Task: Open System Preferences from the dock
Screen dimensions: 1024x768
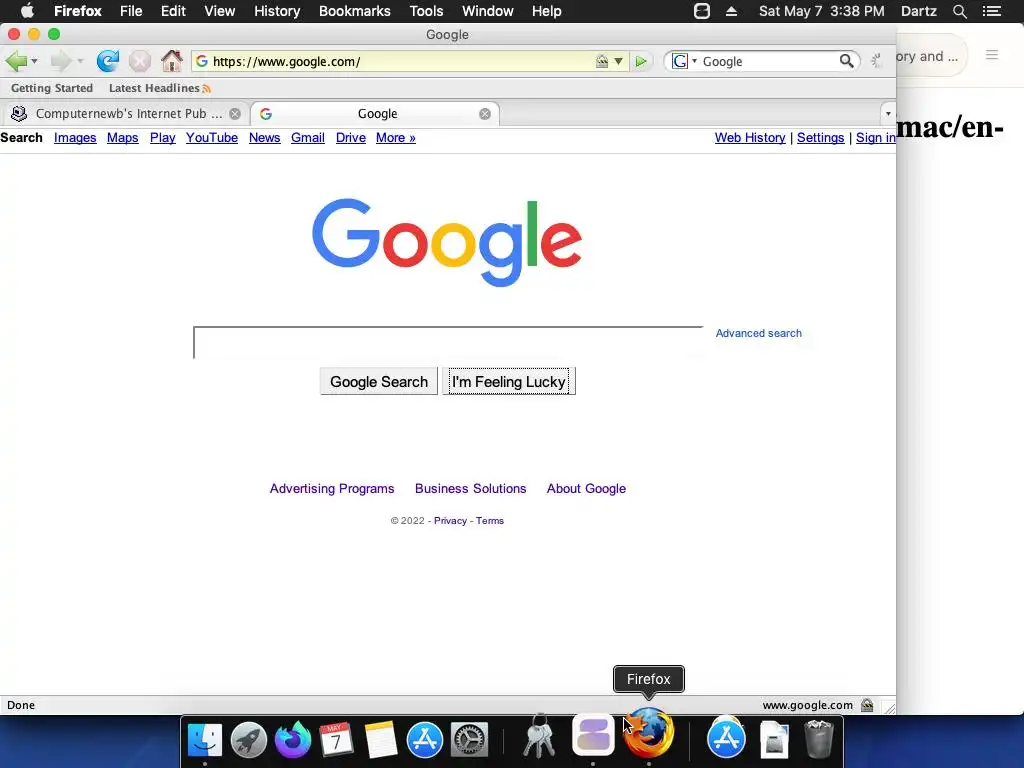Action: [x=470, y=740]
